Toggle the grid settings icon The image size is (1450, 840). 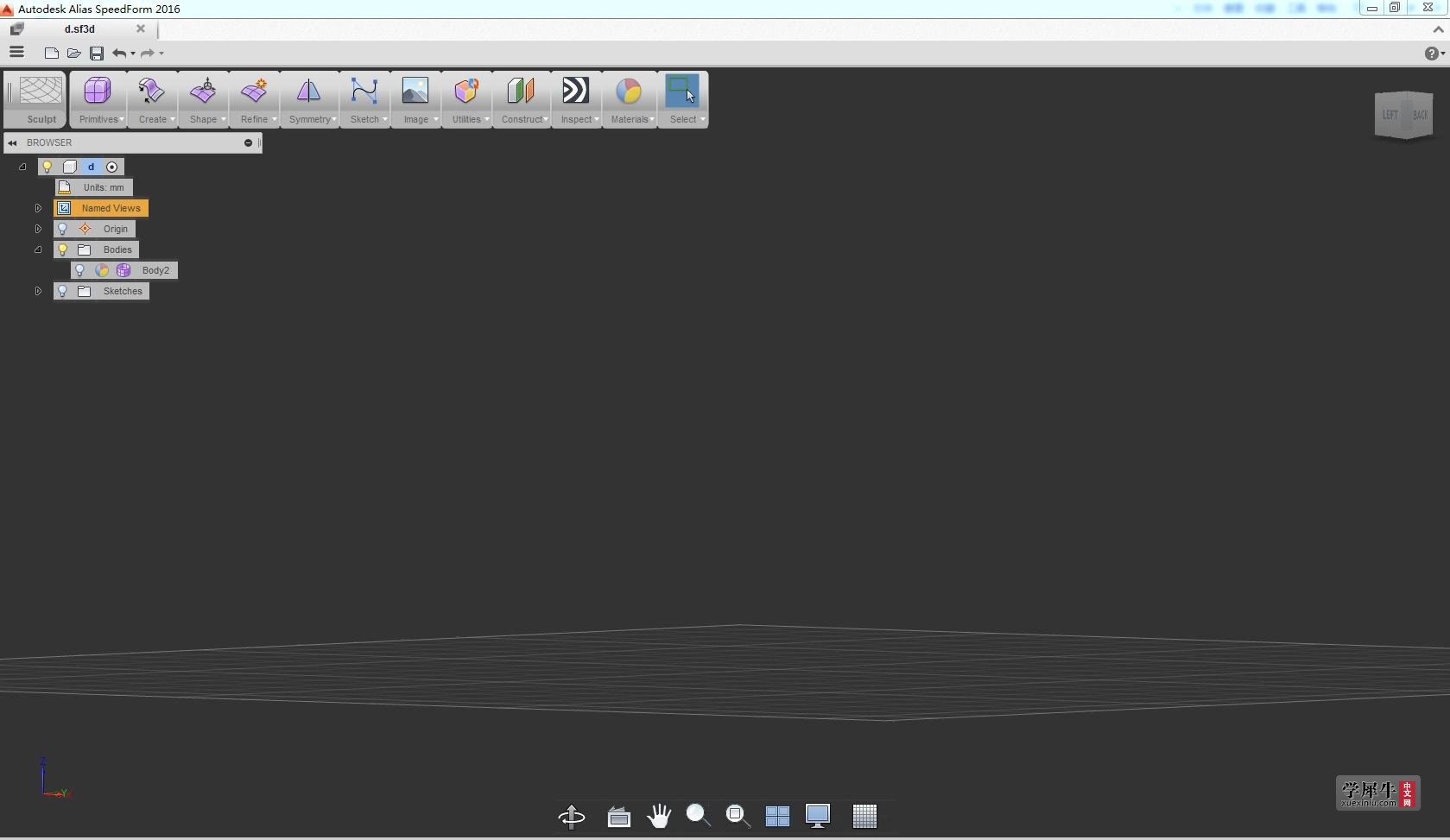point(864,816)
